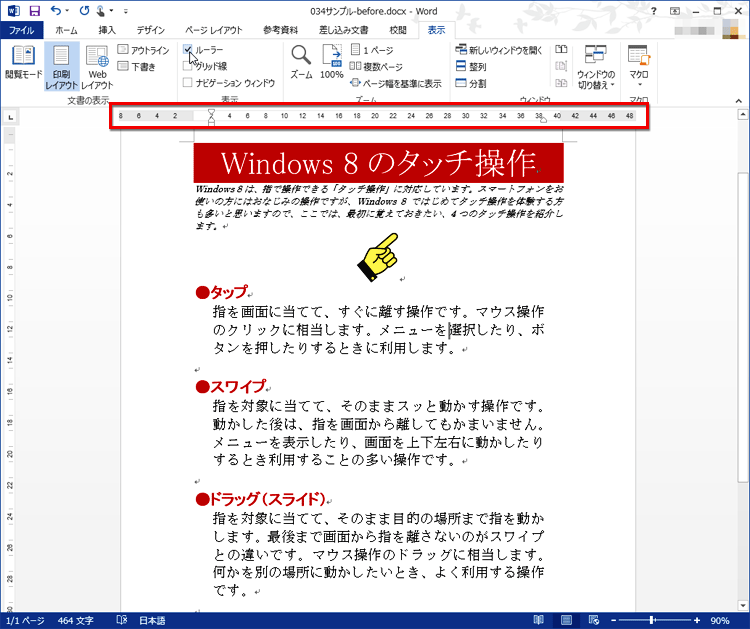Select Print Layout view (印刷レイアウト)
Image resolution: width=750 pixels, height=629 pixels.
[x=61, y=67]
